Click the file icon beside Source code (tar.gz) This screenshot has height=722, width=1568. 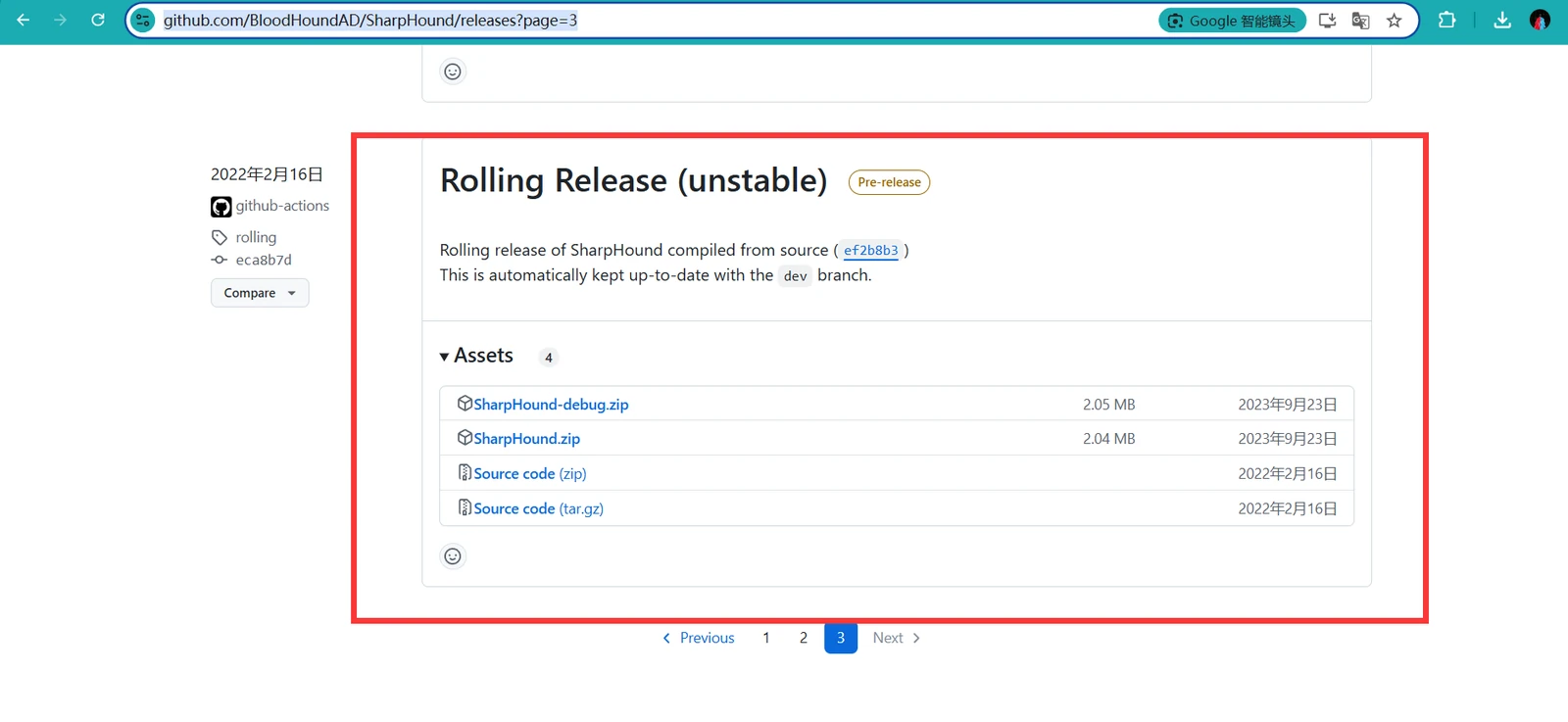tap(465, 507)
